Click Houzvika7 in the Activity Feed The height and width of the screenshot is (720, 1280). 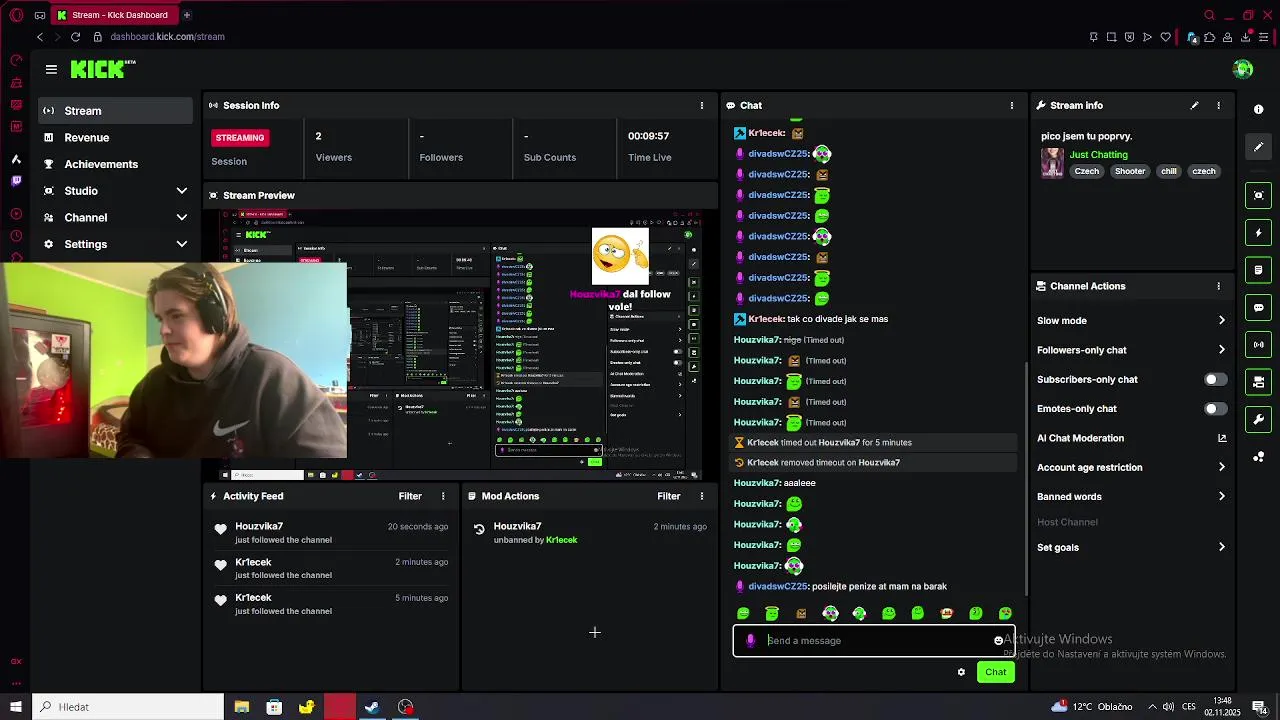259,526
